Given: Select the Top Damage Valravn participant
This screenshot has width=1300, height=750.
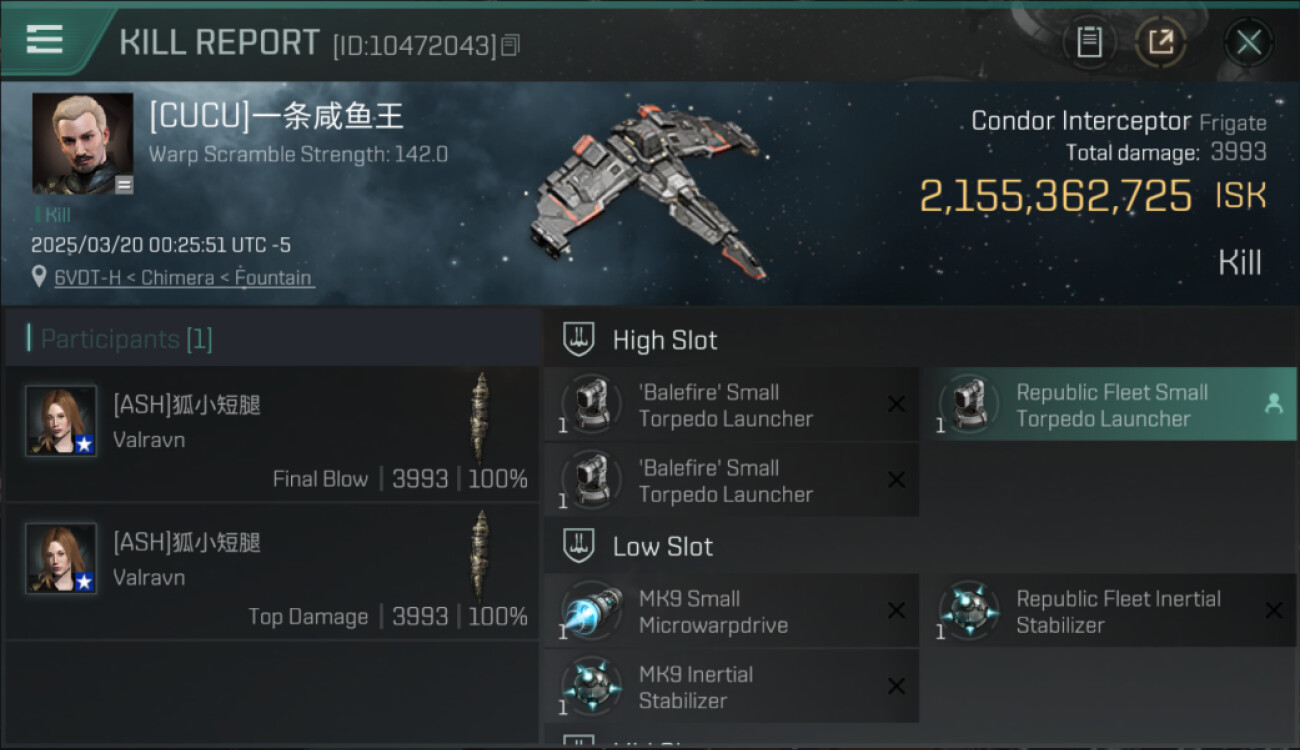Looking at the screenshot, I should [272, 572].
